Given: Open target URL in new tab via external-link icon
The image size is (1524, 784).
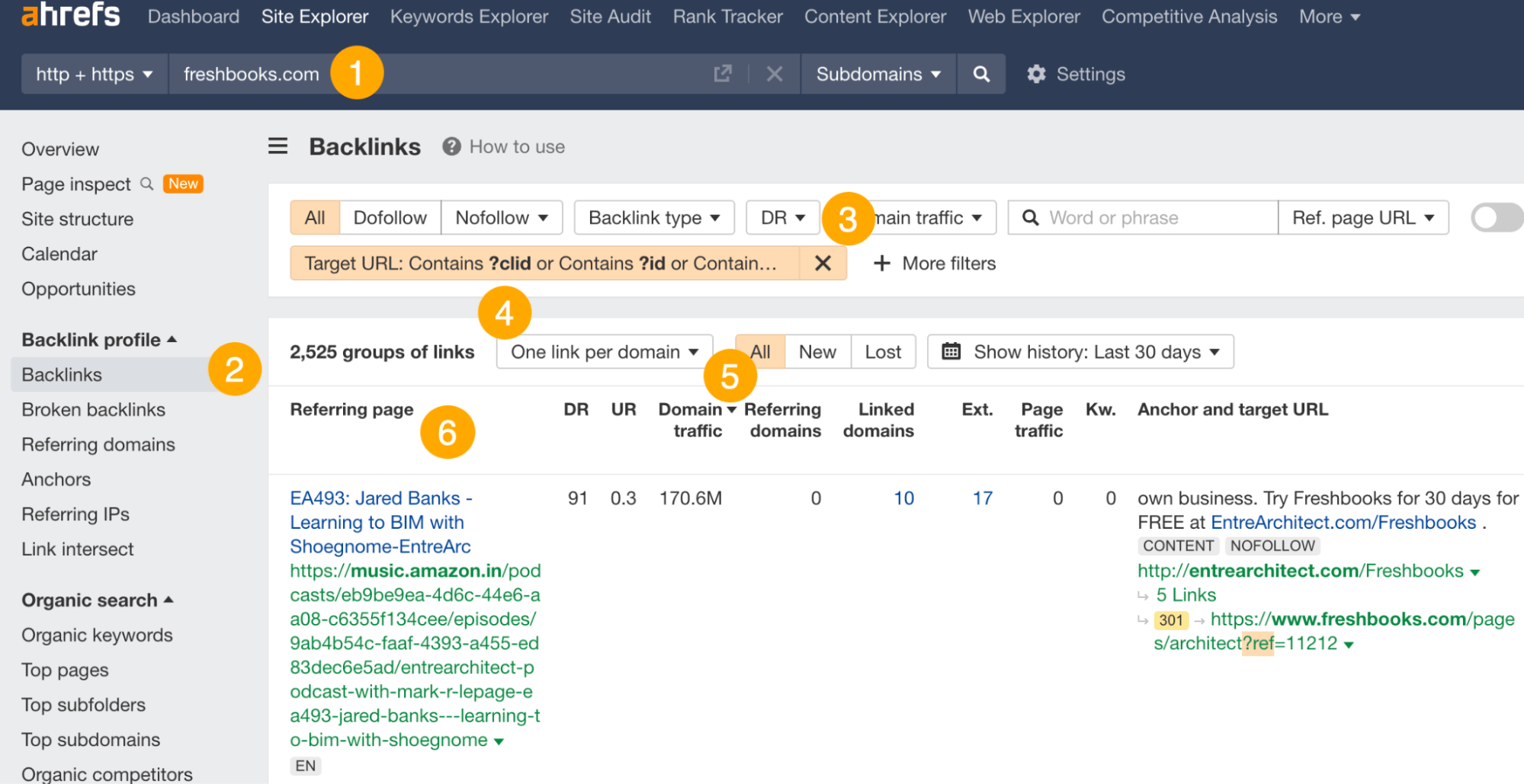Looking at the screenshot, I should [x=722, y=74].
